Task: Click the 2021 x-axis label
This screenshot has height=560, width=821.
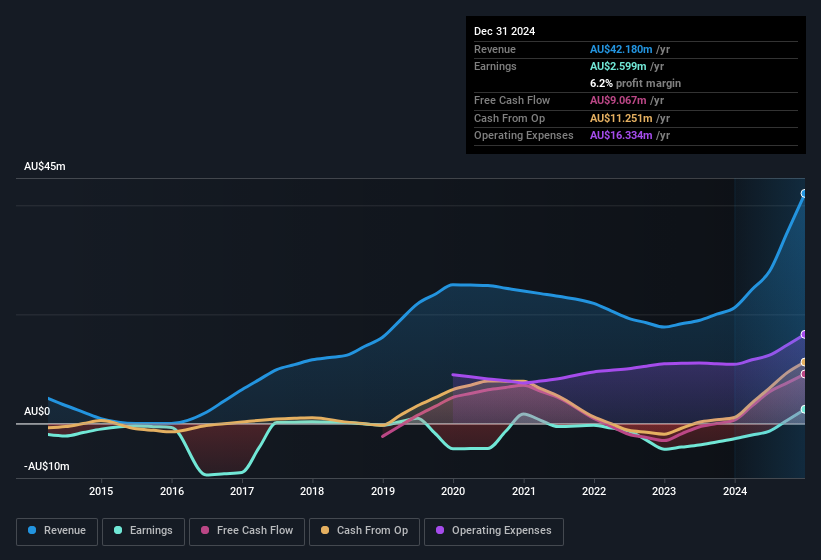Action: click(524, 491)
